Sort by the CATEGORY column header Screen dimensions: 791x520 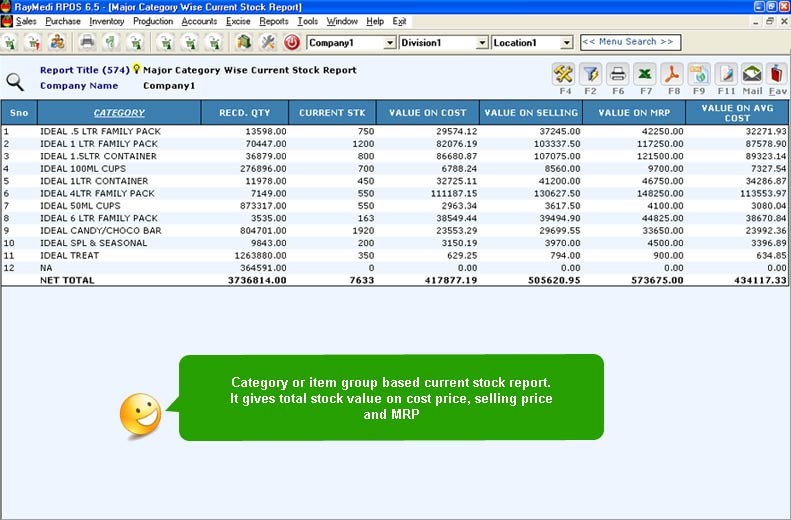(119, 112)
